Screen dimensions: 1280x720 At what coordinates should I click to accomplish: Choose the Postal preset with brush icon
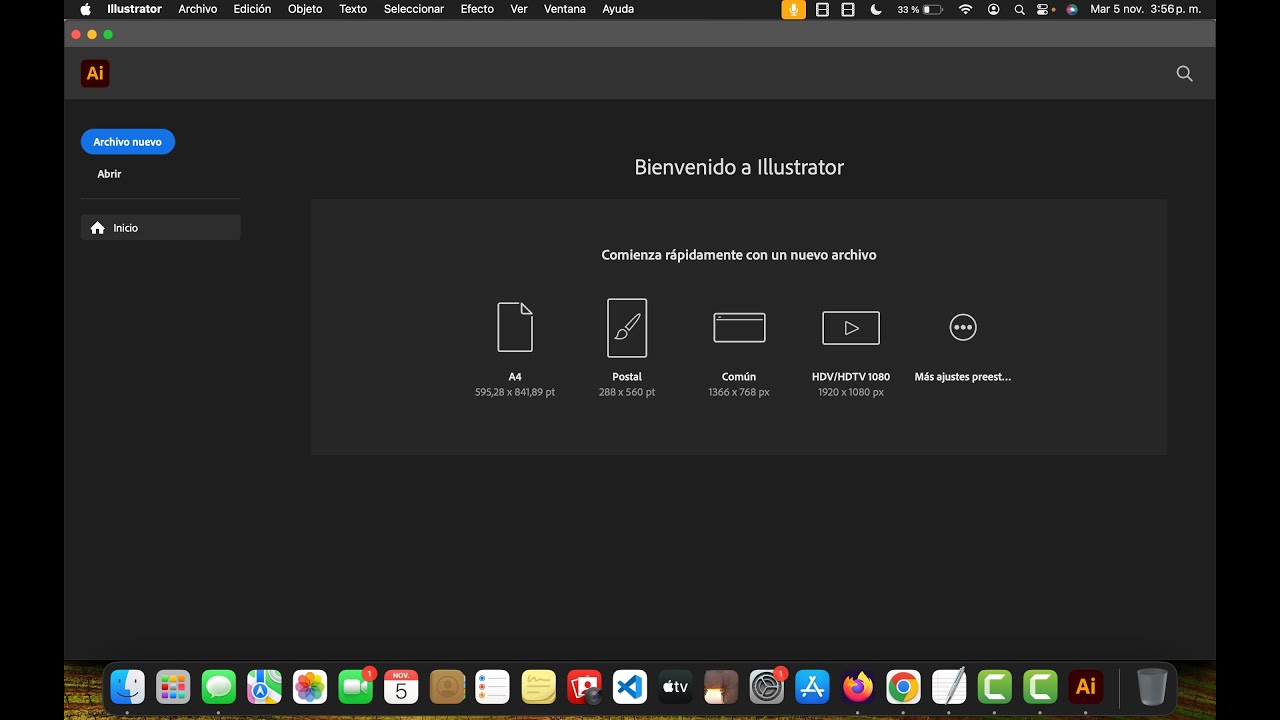[627, 327]
